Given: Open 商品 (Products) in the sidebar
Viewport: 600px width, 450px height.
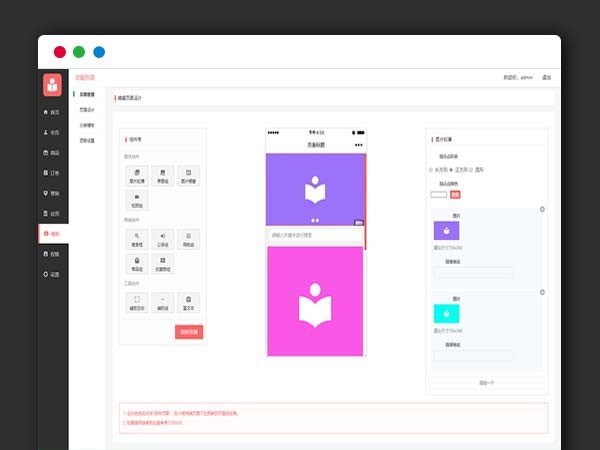Looking at the screenshot, I should pyautogui.click(x=52, y=153).
